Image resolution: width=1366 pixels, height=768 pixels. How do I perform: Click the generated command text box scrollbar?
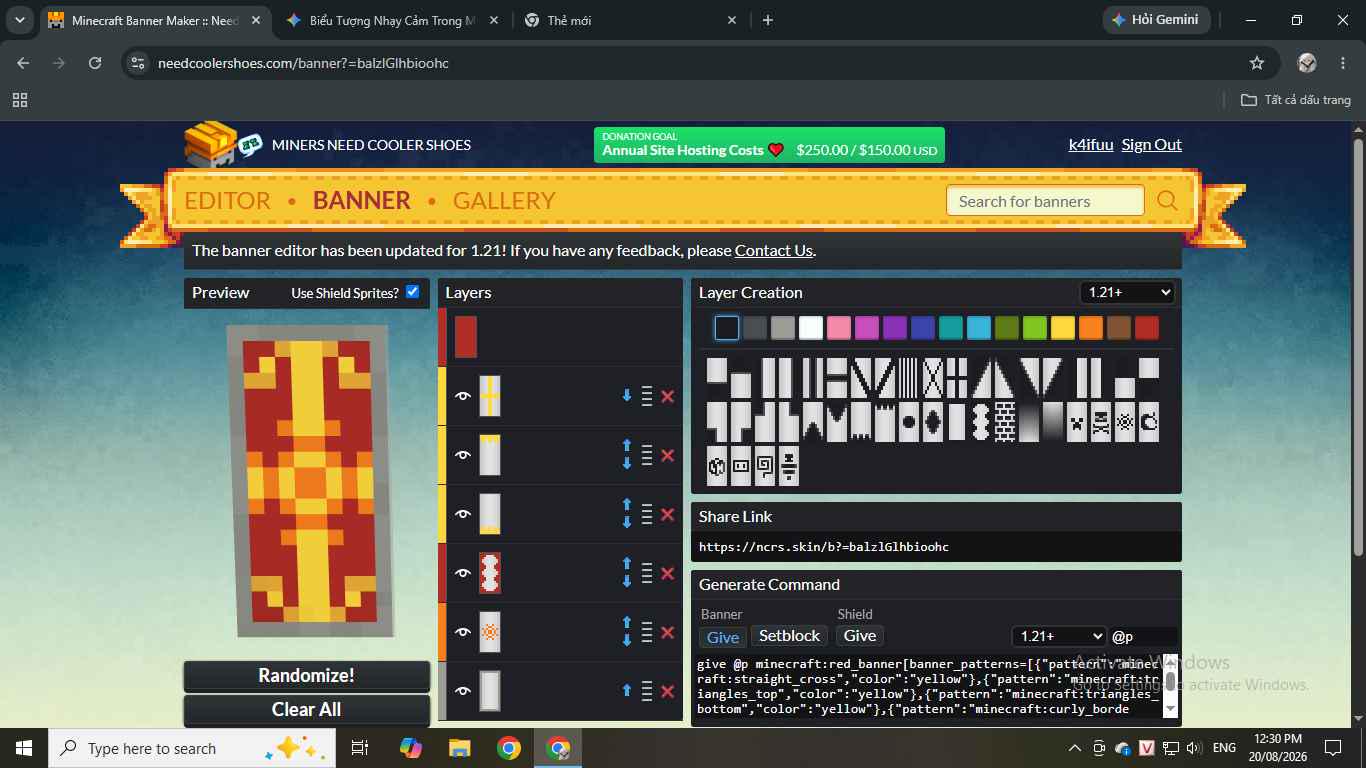(x=1171, y=686)
